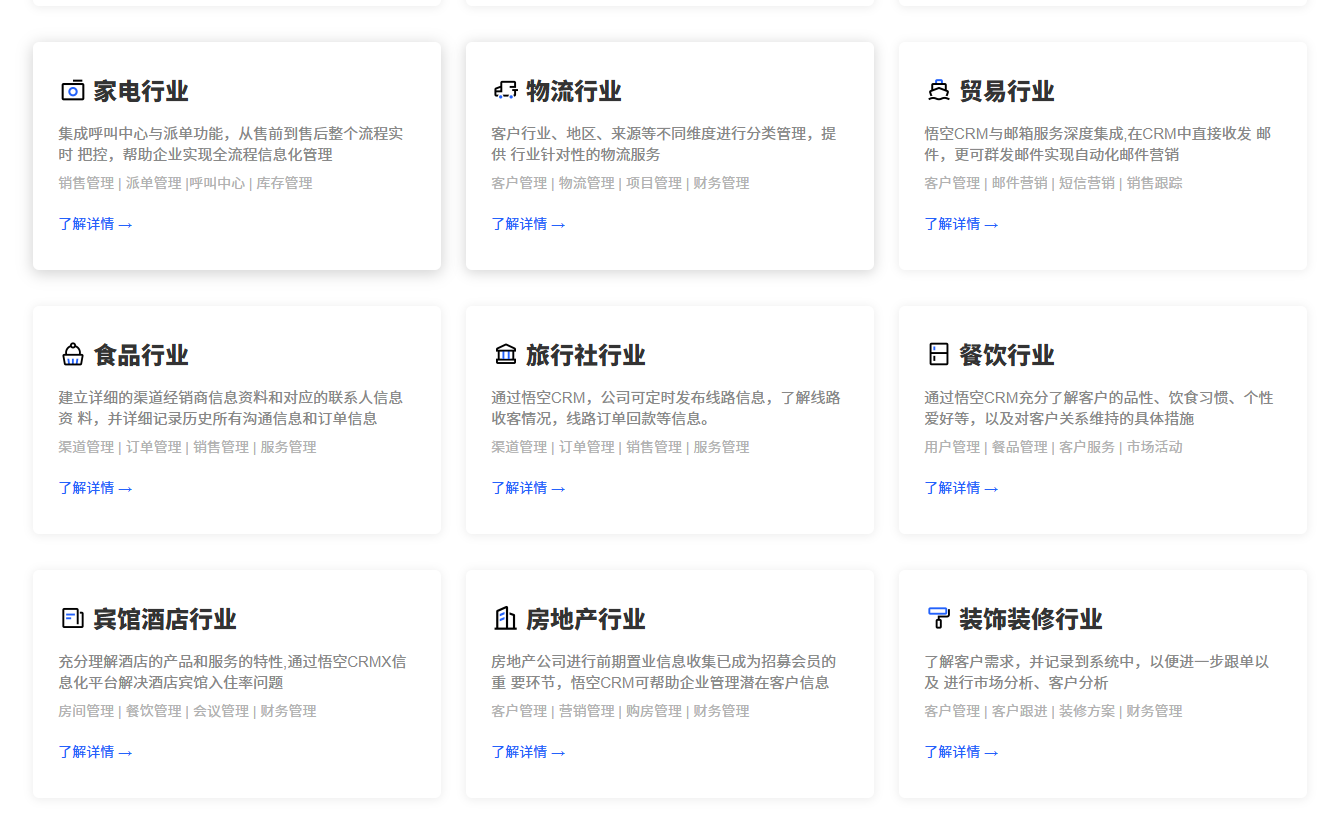This screenshot has width=1330, height=816.
Task: Click the 装饰装修行业 paint roller icon
Action: [937, 618]
